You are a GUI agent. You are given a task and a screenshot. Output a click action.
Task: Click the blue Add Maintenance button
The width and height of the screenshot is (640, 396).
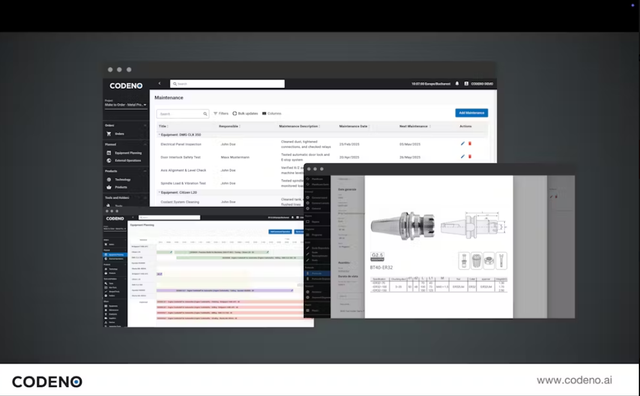(x=471, y=113)
